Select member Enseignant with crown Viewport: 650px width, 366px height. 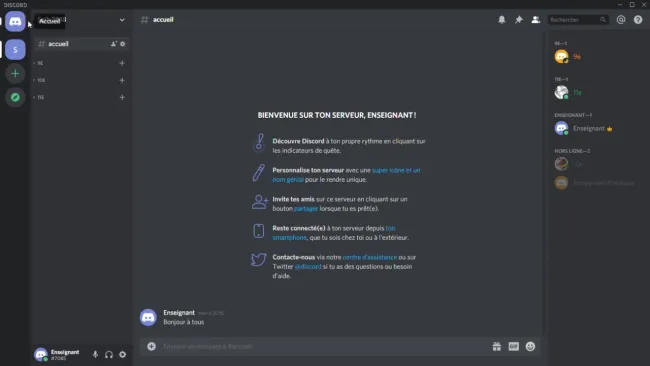click(597, 128)
